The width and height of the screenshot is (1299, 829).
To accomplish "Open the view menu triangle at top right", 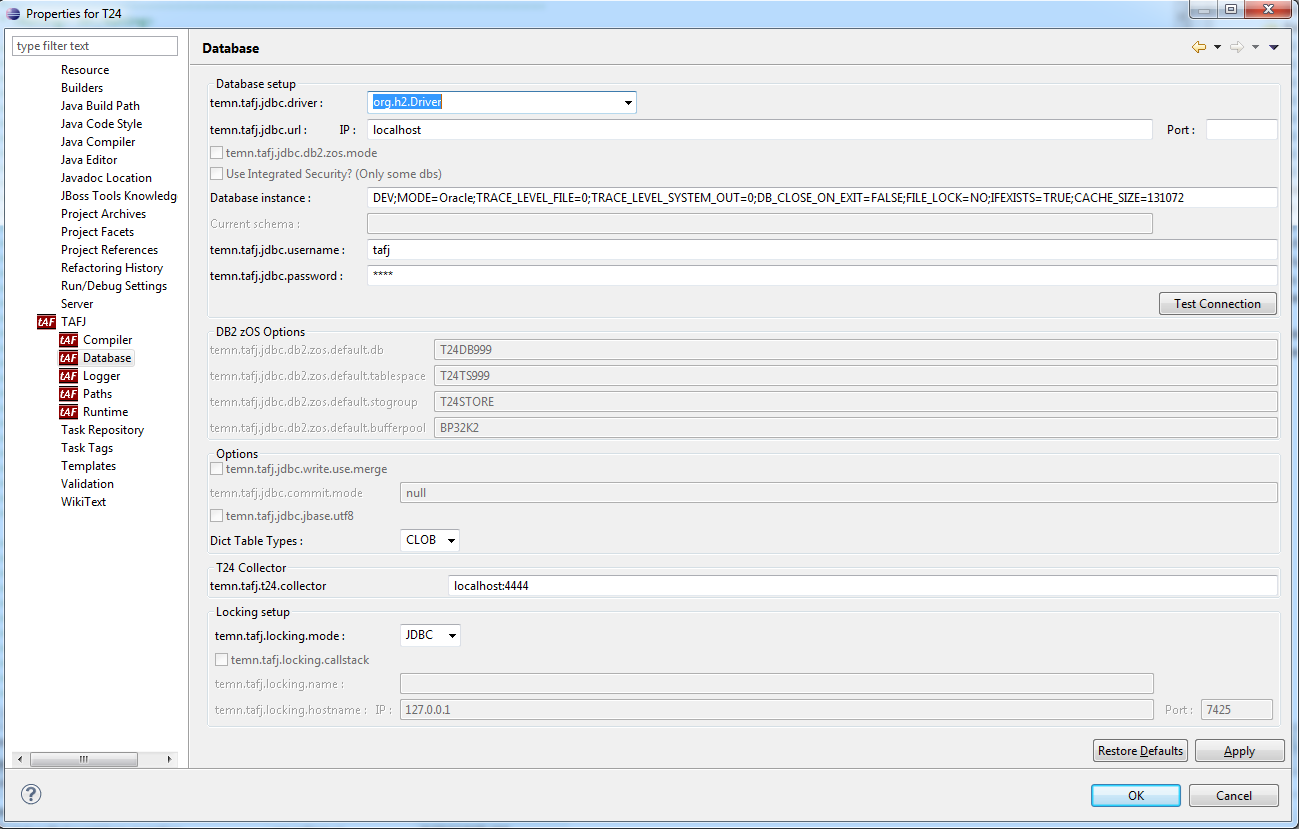I will pos(1273,47).
